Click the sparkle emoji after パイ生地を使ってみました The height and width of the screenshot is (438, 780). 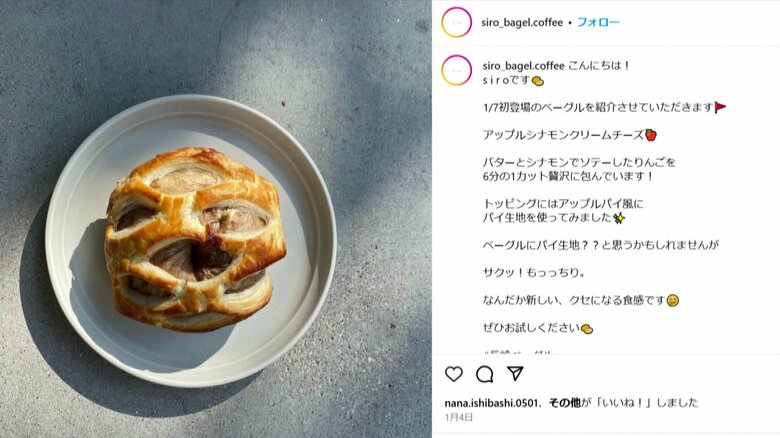(x=619, y=218)
